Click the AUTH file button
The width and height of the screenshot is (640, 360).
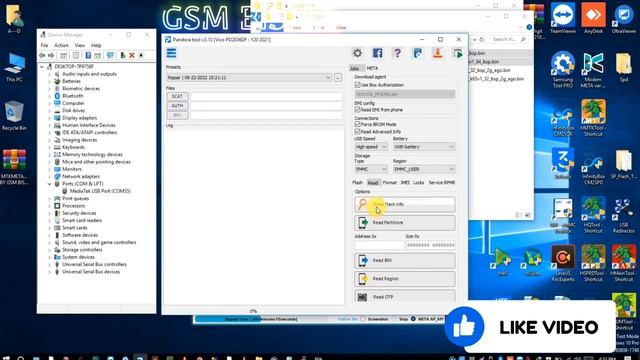(x=177, y=106)
